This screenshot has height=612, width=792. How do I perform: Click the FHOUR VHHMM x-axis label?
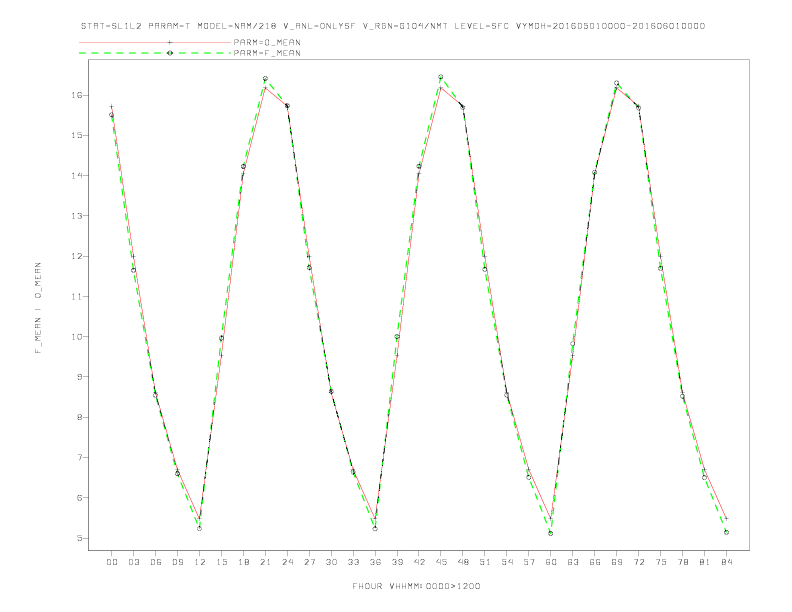click(416, 586)
